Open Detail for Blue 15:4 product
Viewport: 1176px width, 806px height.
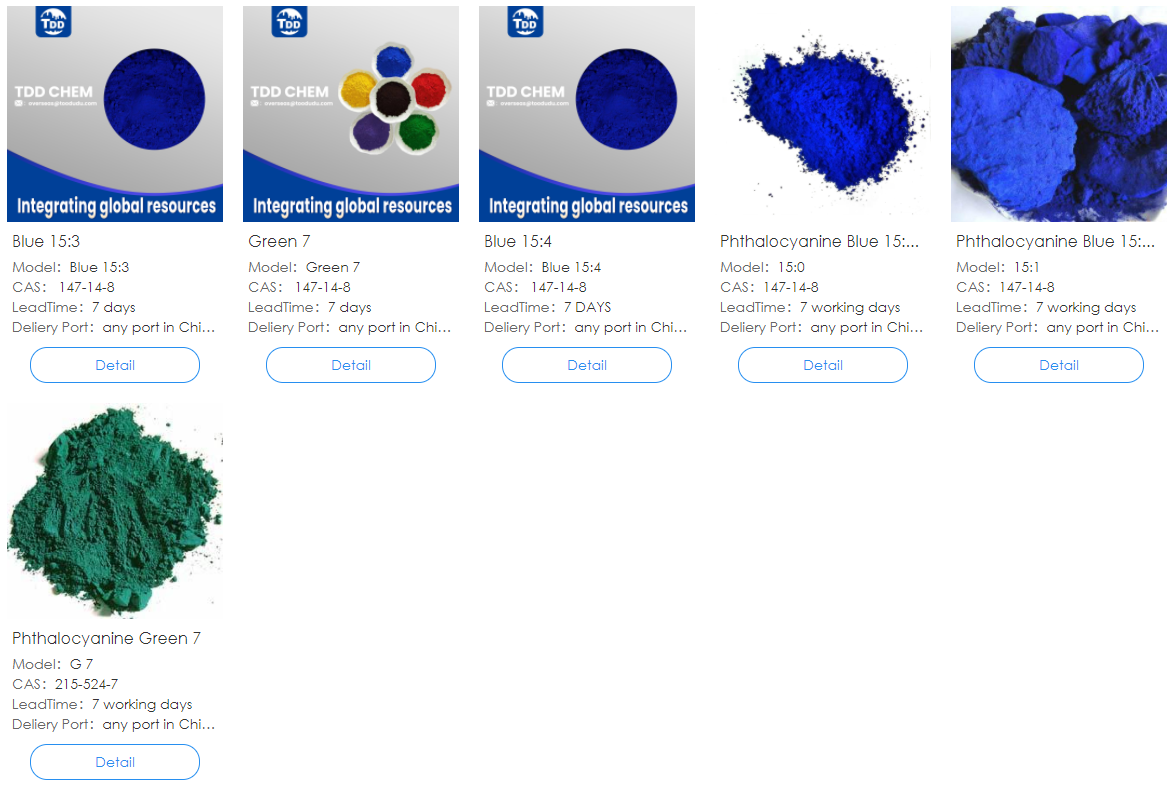586,365
